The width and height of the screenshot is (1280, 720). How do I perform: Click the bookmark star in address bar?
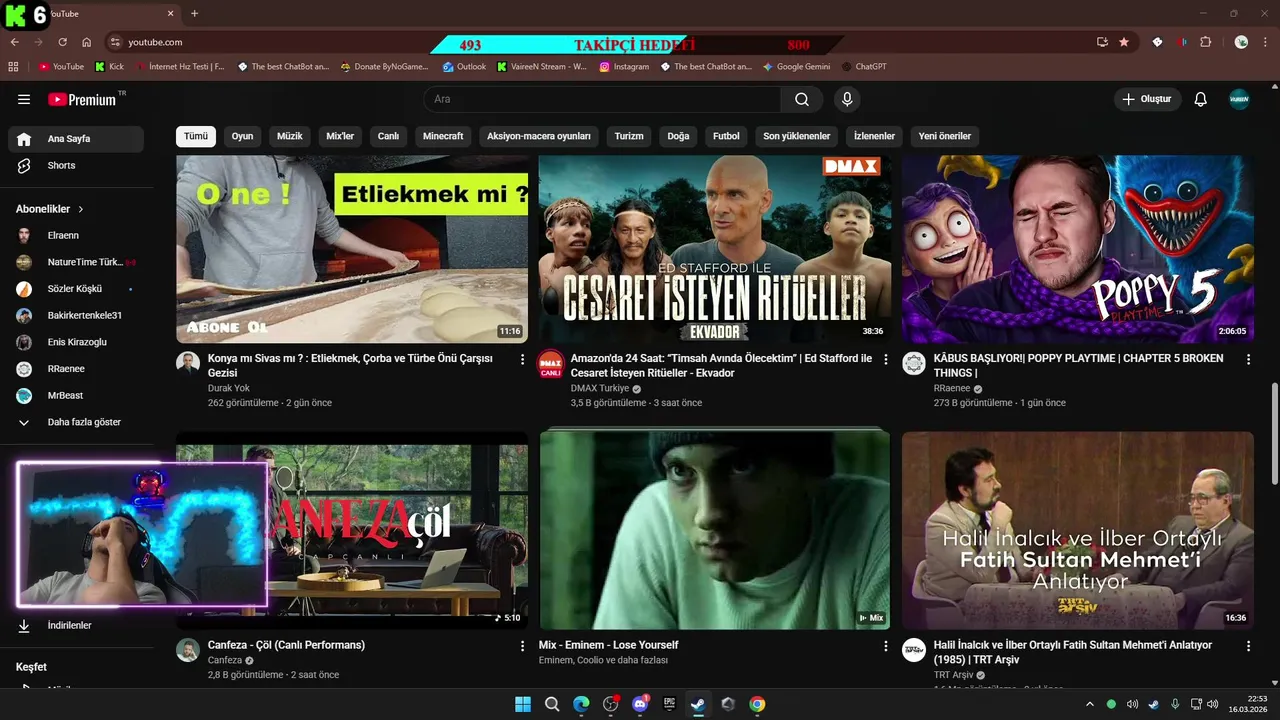click(1124, 42)
